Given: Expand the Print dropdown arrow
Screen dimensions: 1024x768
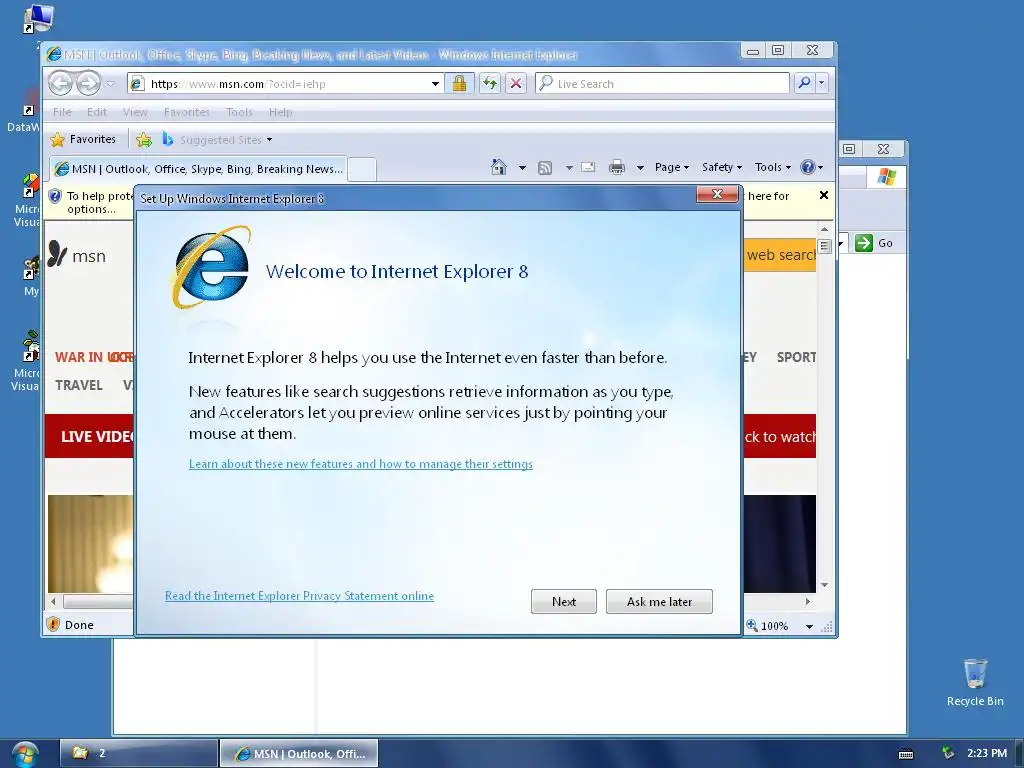Looking at the screenshot, I should (641, 168).
